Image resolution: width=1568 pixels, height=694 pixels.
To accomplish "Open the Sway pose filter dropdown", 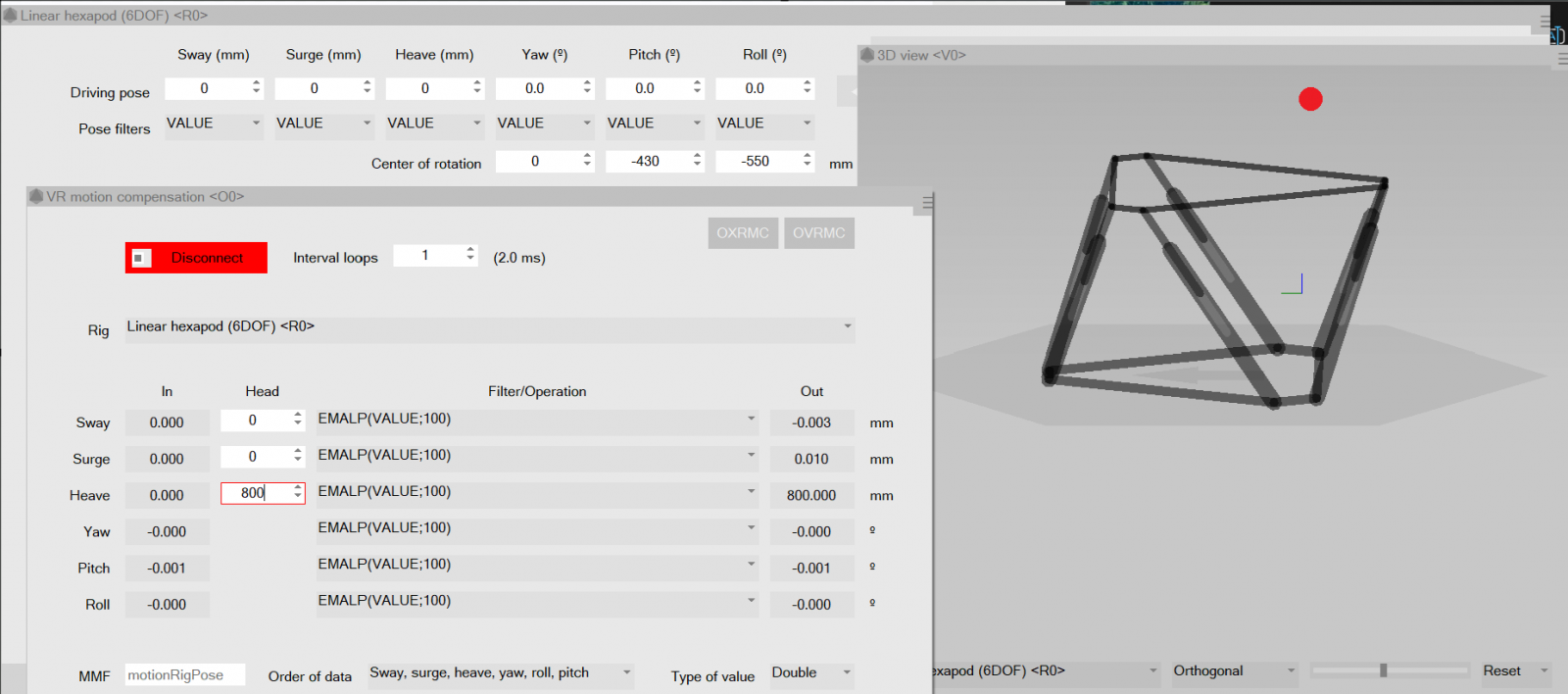I will [214, 124].
